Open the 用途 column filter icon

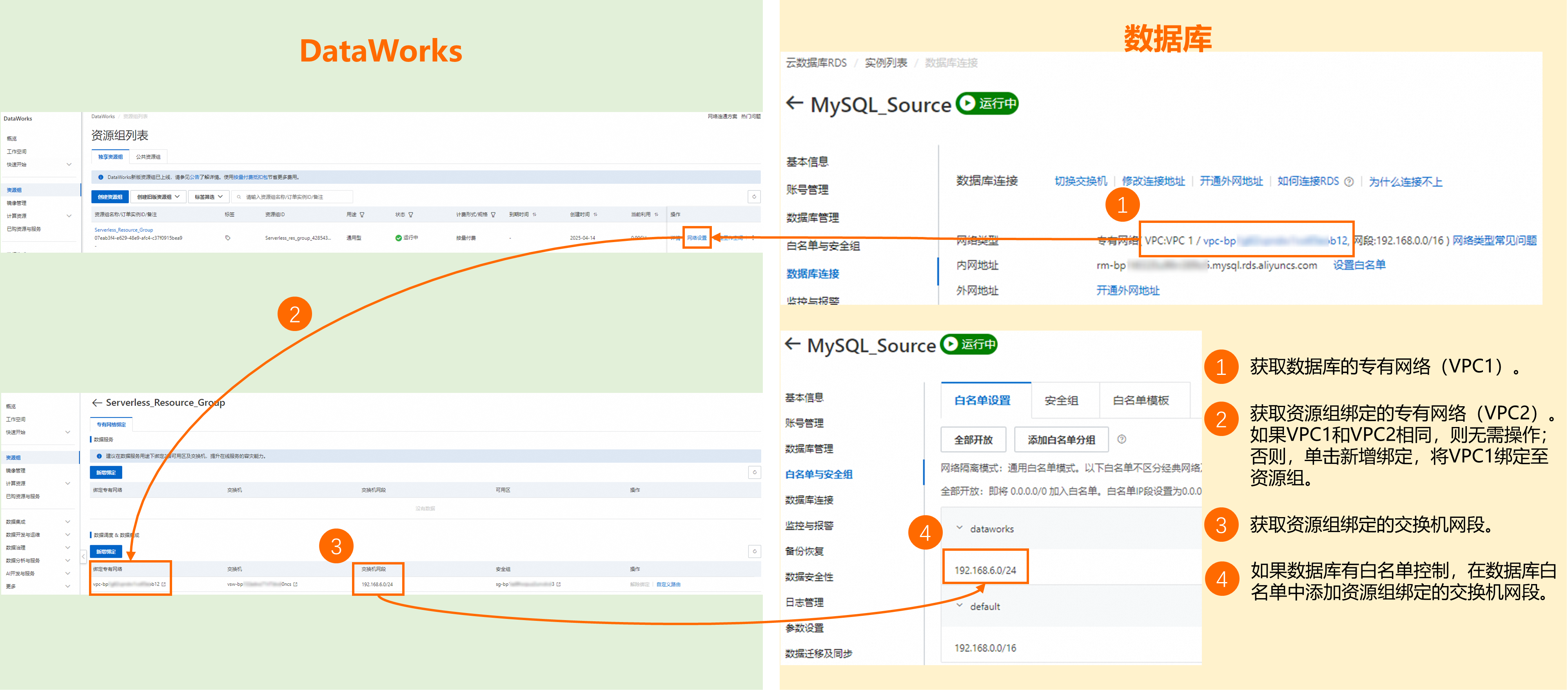click(362, 215)
